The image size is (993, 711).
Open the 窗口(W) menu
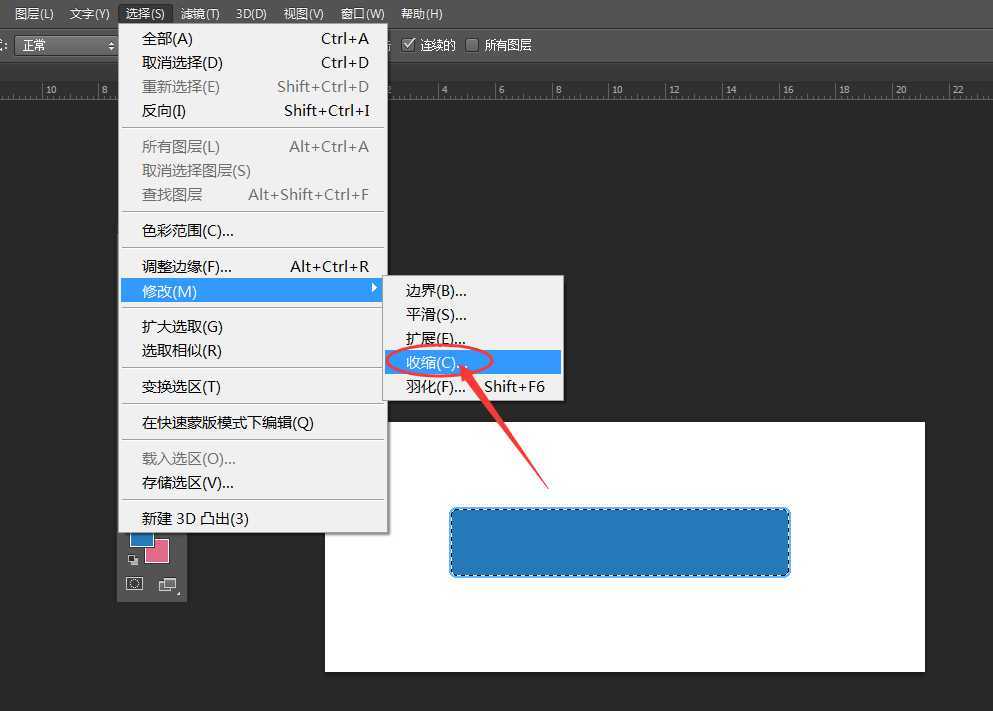[x=362, y=13]
